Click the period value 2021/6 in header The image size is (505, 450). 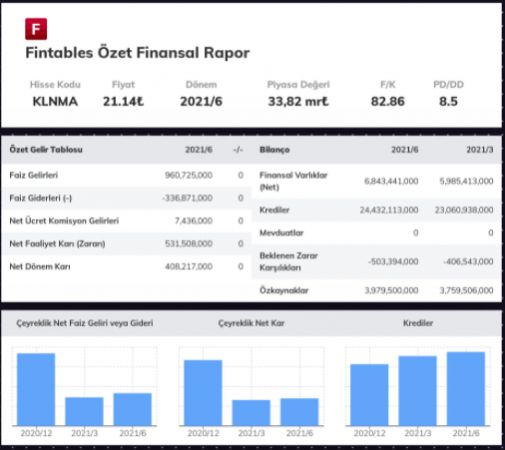pyautogui.click(x=201, y=101)
